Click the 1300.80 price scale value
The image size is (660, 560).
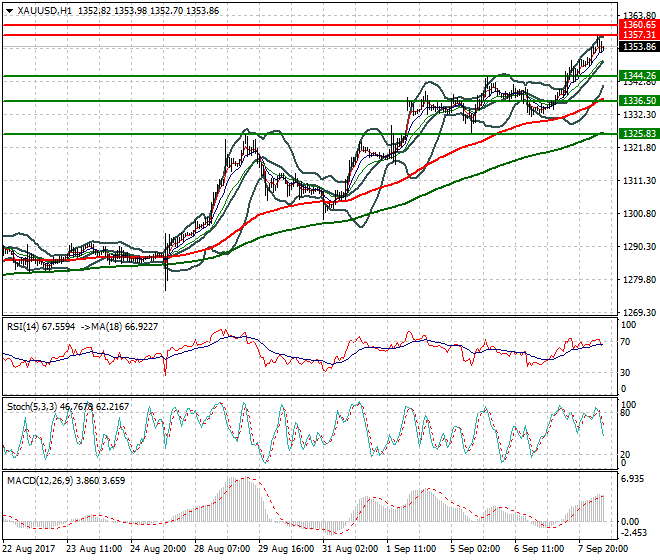pos(639,214)
